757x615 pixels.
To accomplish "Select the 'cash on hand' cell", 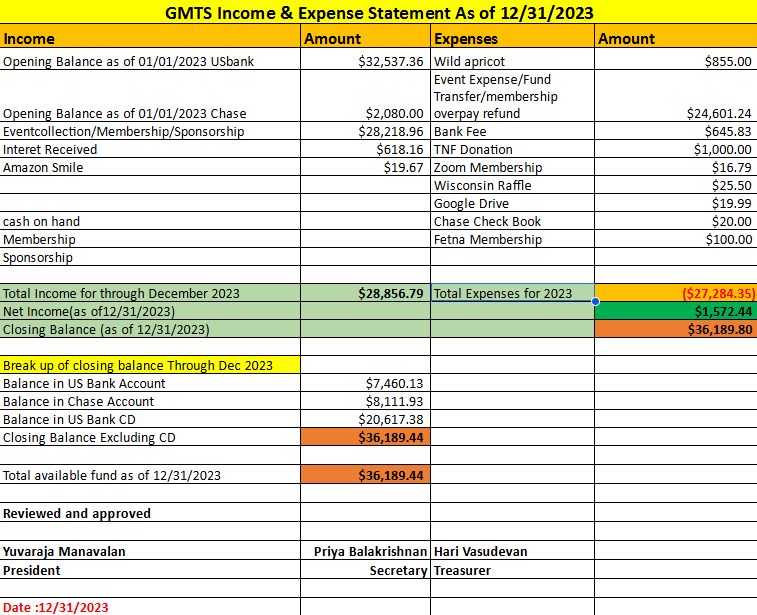I will (x=150, y=221).
